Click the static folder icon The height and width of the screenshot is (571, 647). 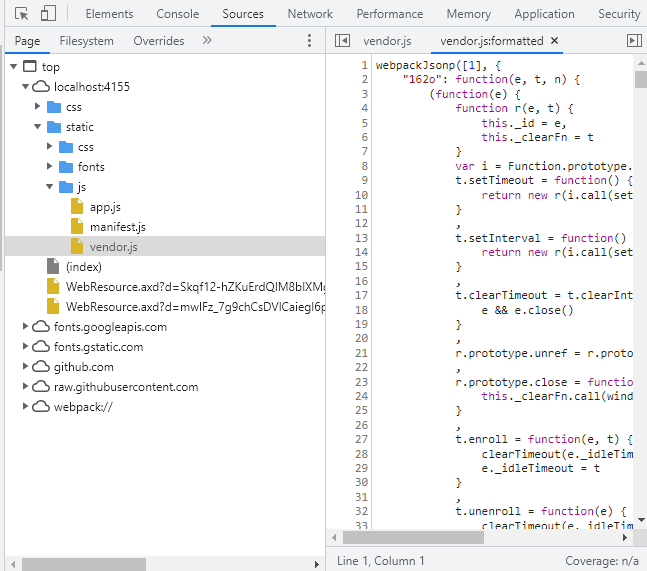(54, 127)
